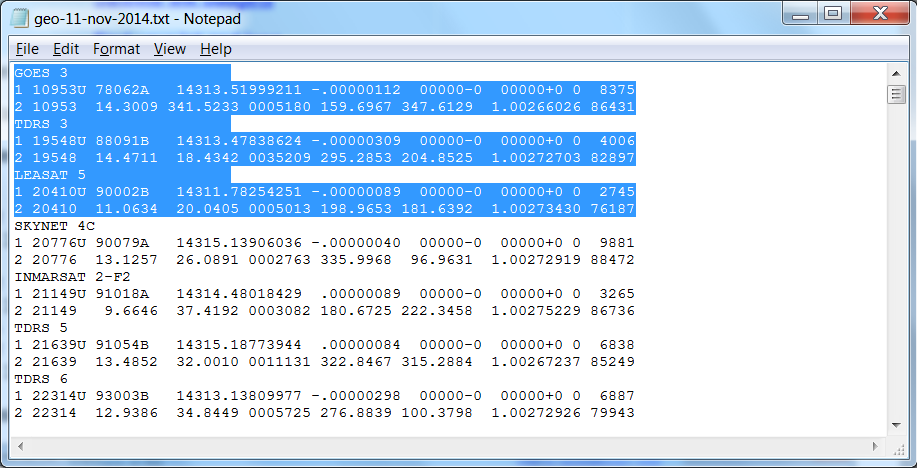The image size is (917, 468).
Task: Click the Notepad icon in the title bar
Action: click(20, 19)
